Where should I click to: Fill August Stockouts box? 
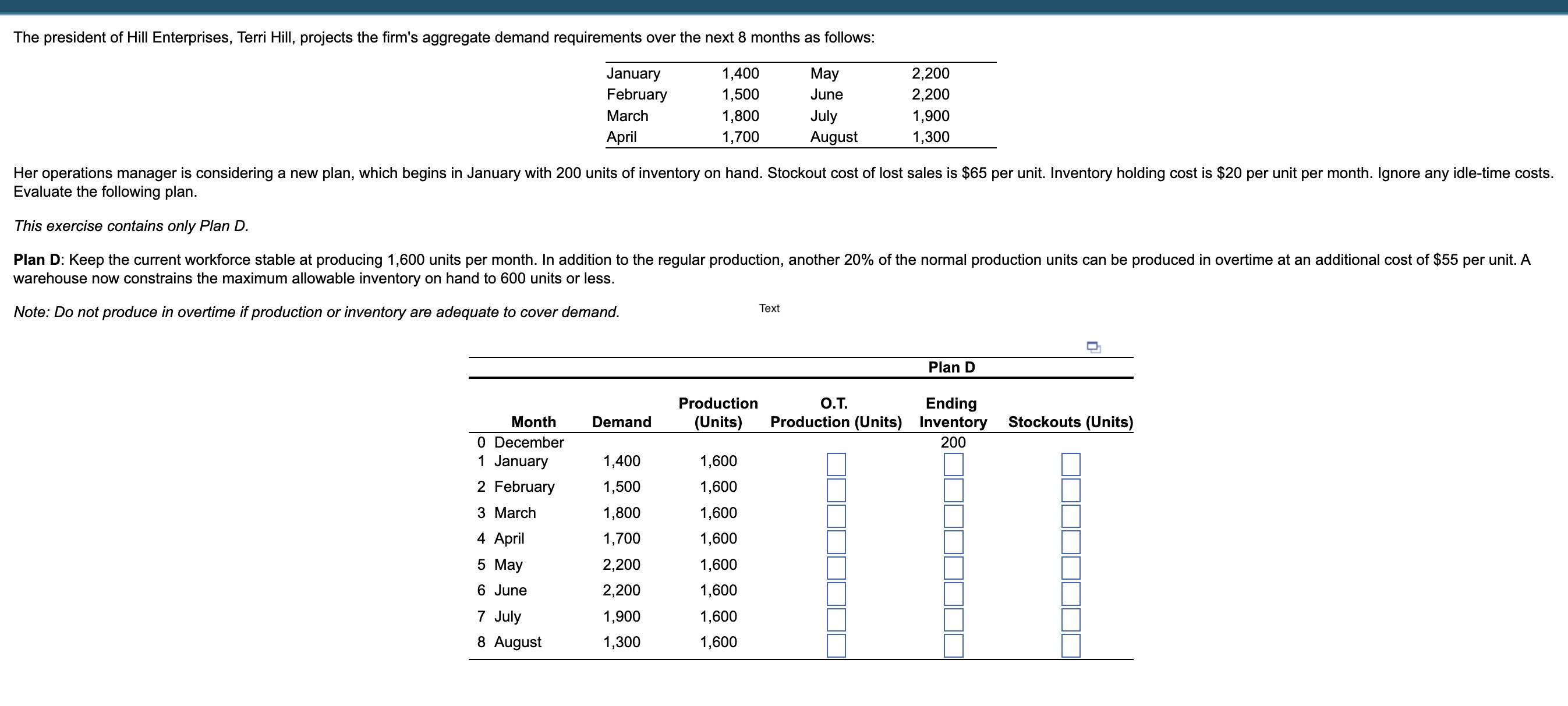click(x=1070, y=644)
